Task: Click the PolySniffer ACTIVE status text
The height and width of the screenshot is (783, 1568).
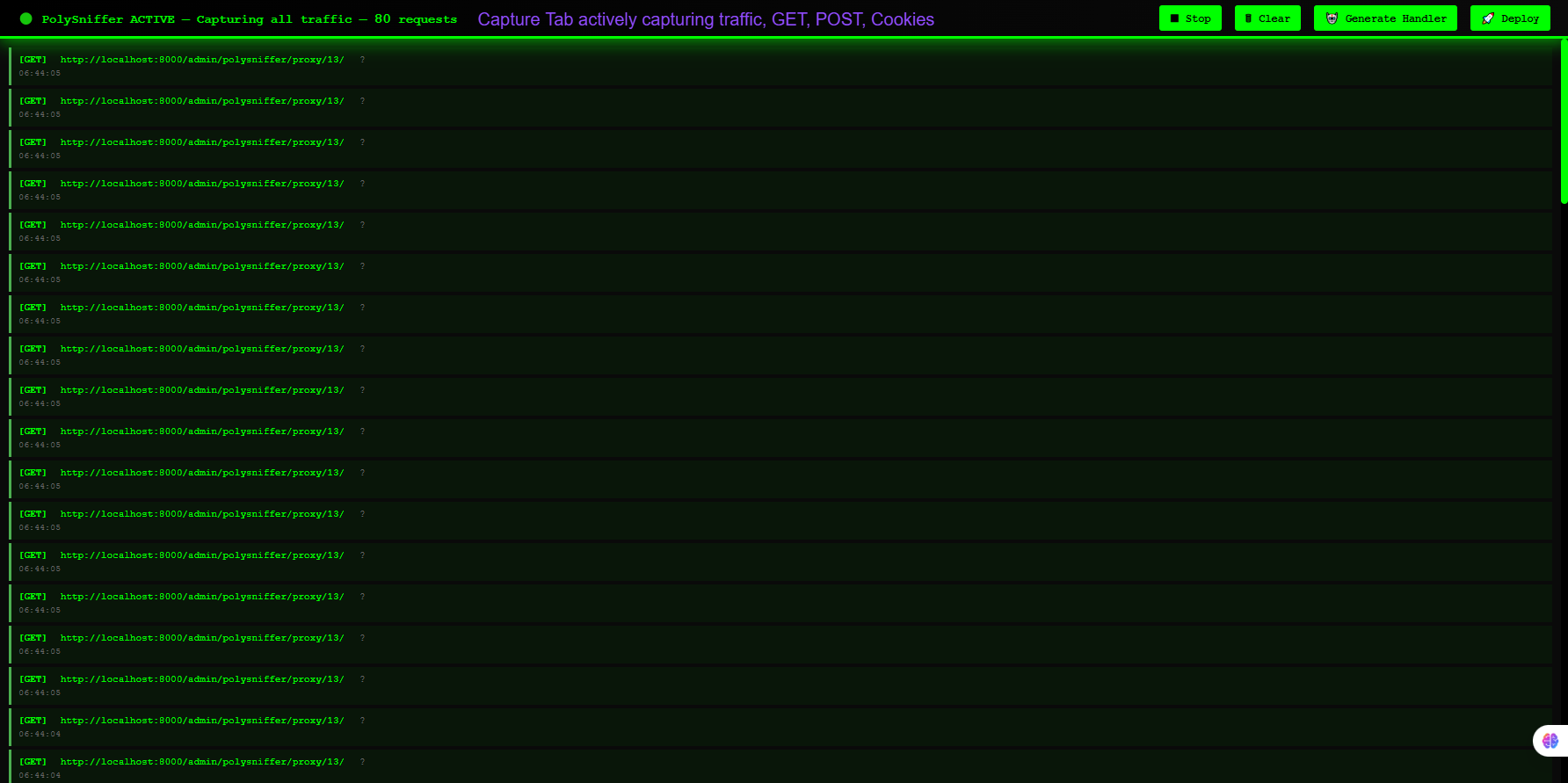Action: 108,19
